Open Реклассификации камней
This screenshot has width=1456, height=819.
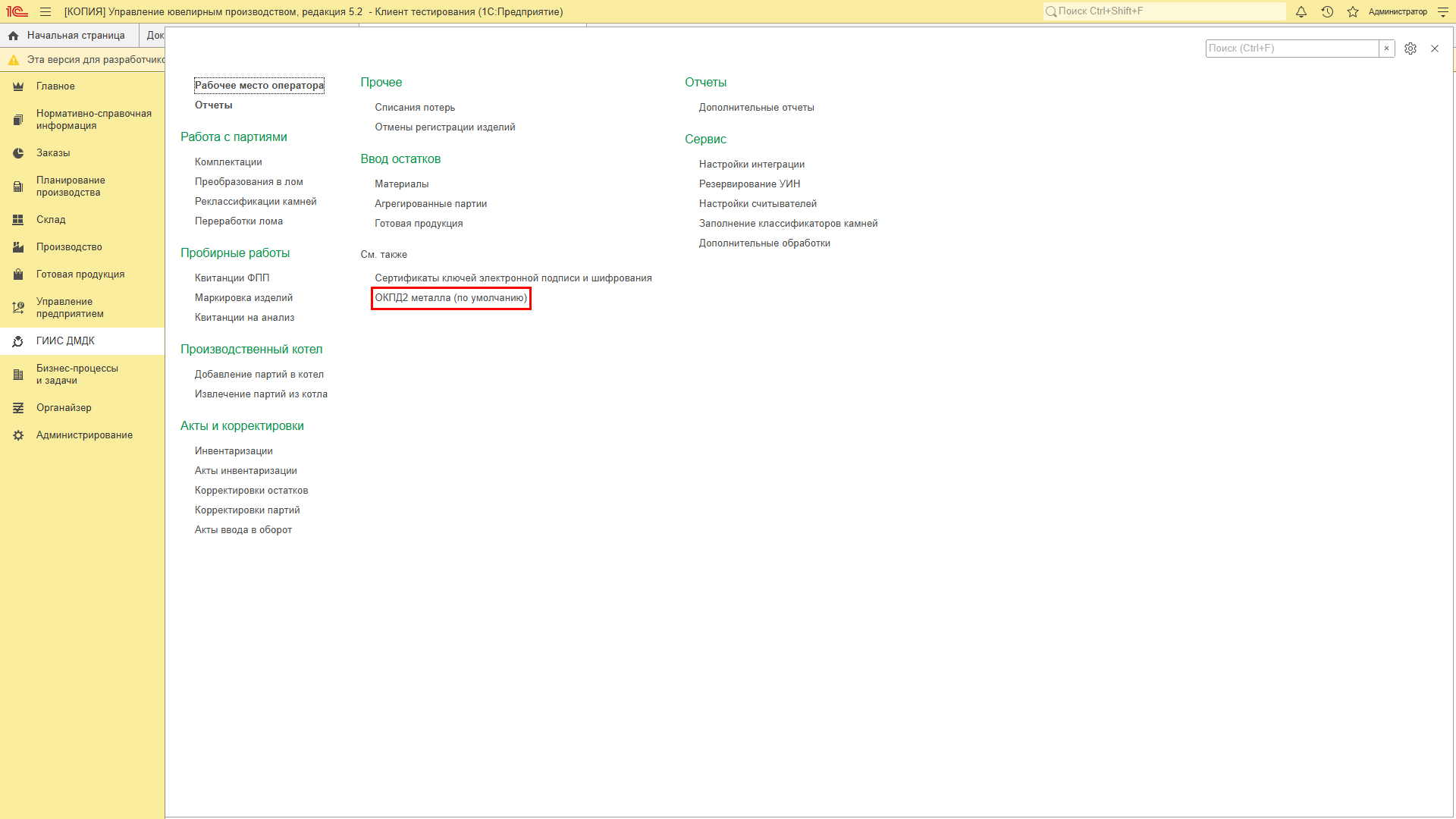256,202
